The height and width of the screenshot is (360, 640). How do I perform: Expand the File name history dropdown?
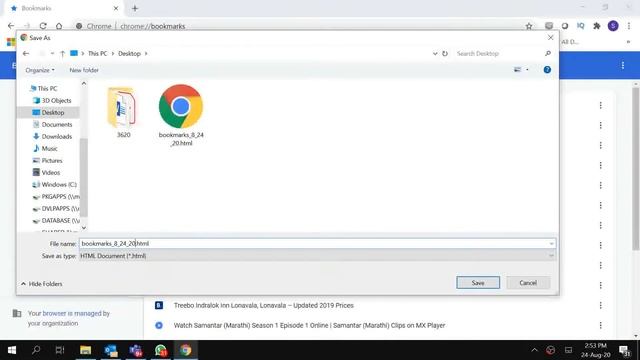[x=551, y=244]
